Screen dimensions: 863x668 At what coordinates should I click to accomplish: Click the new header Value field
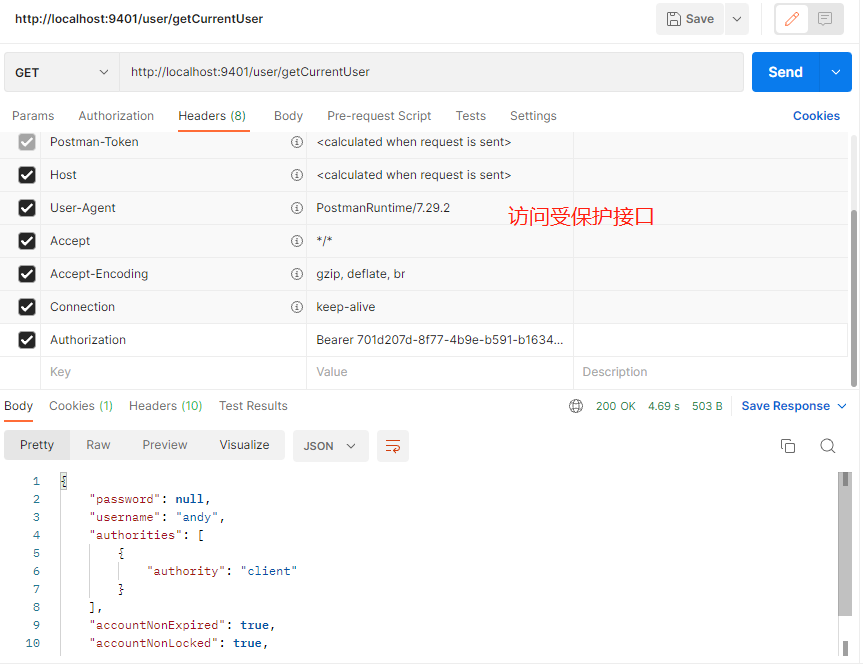pos(440,373)
